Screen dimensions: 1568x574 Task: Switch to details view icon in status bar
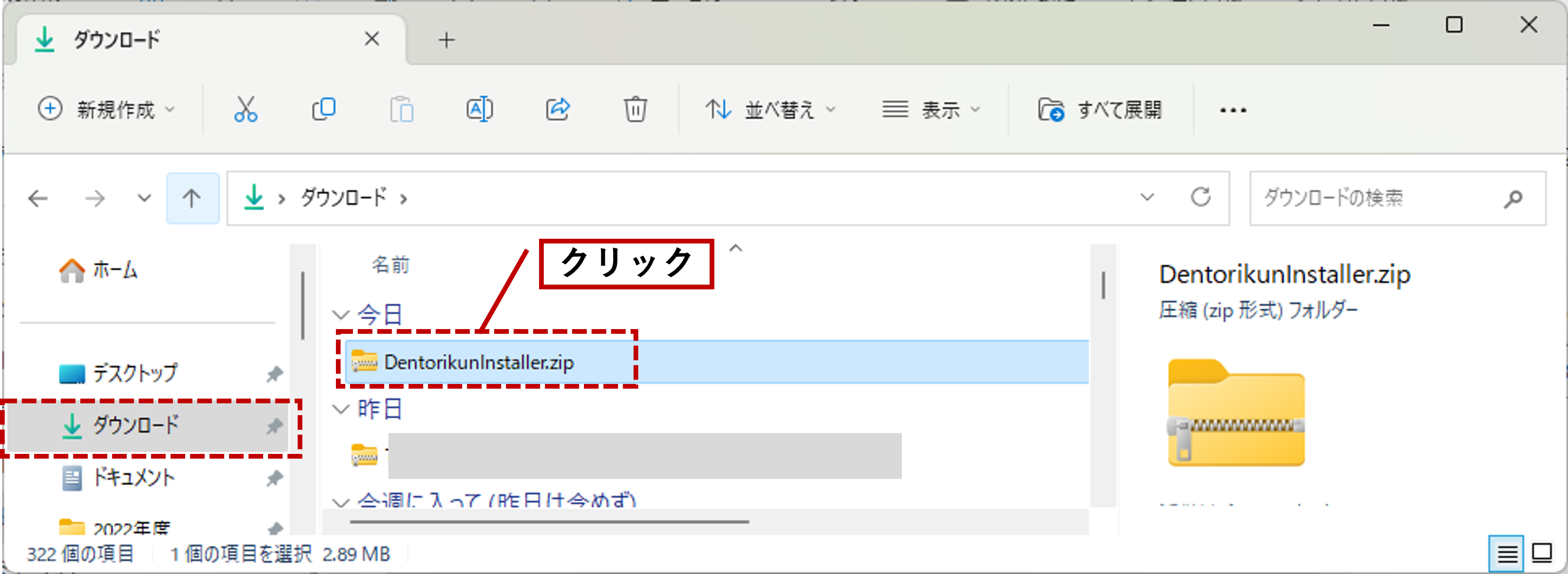coord(1506,553)
